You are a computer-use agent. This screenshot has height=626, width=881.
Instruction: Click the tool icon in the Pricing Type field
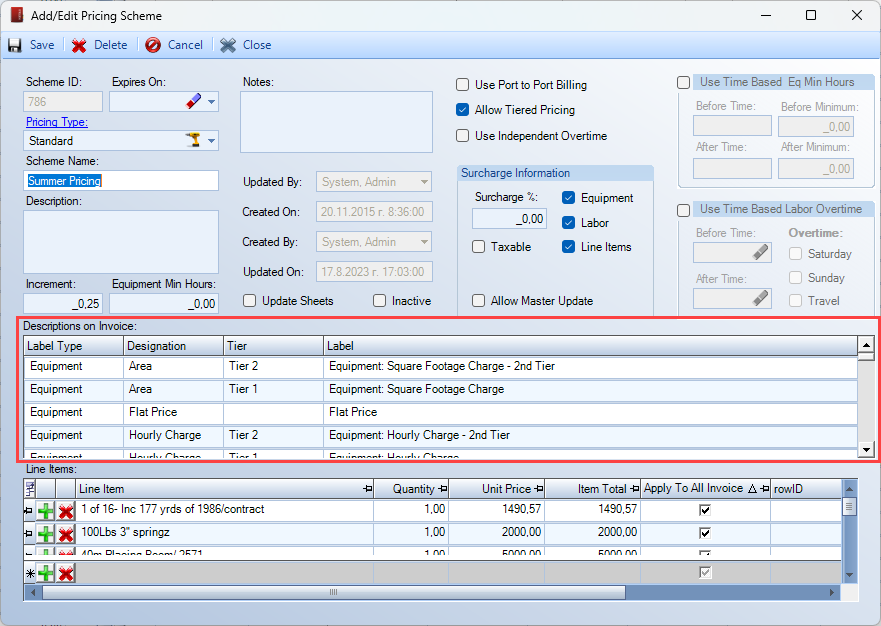click(x=193, y=140)
